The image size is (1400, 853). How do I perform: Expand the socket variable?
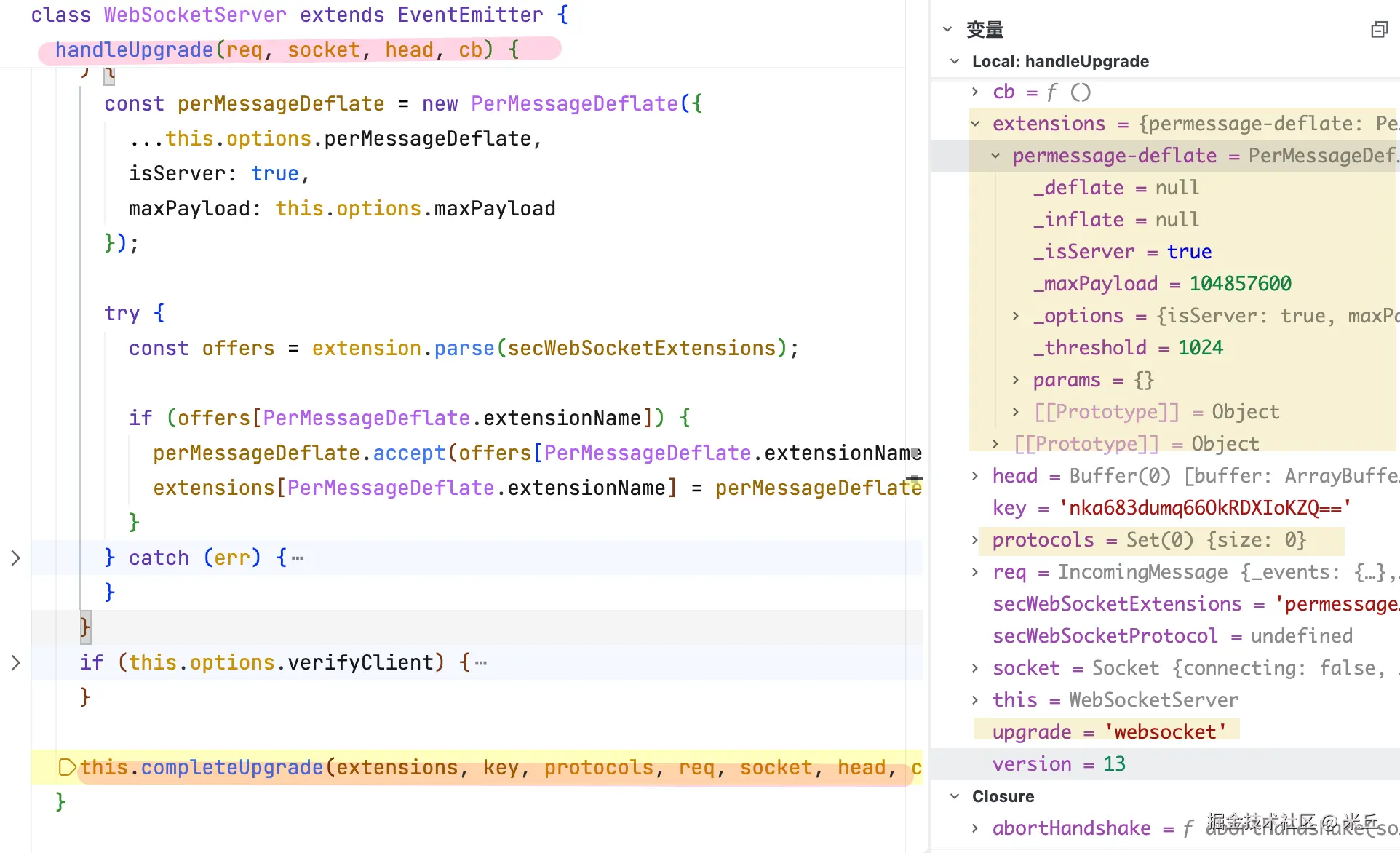(975, 668)
